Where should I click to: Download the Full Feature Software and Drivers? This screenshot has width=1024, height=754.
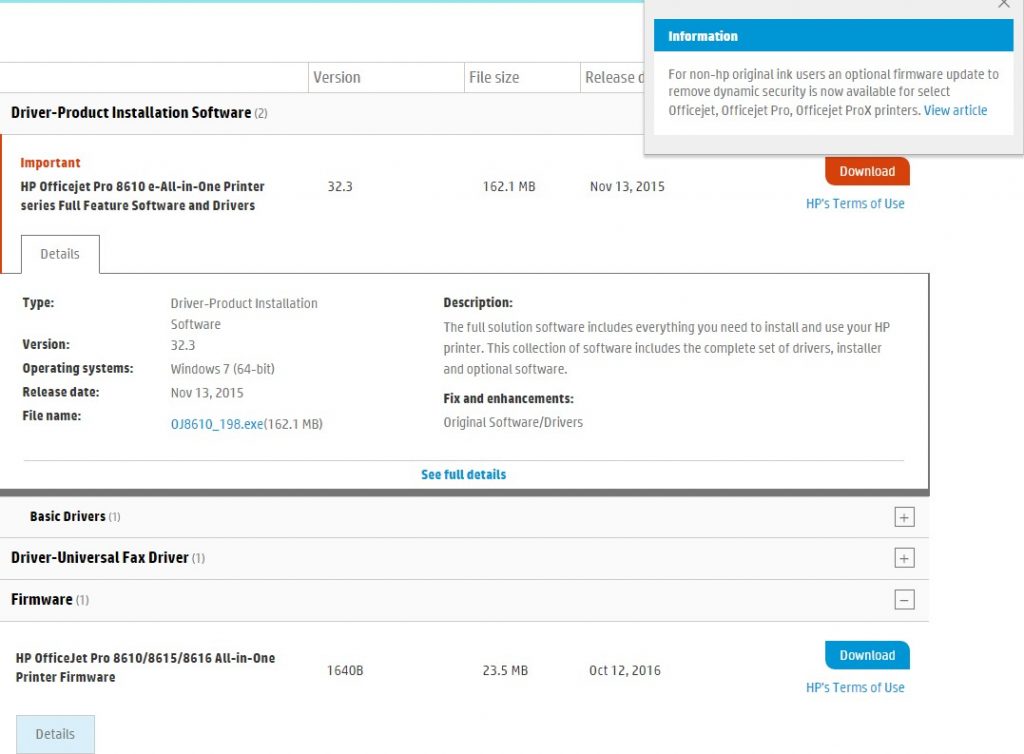(x=867, y=171)
